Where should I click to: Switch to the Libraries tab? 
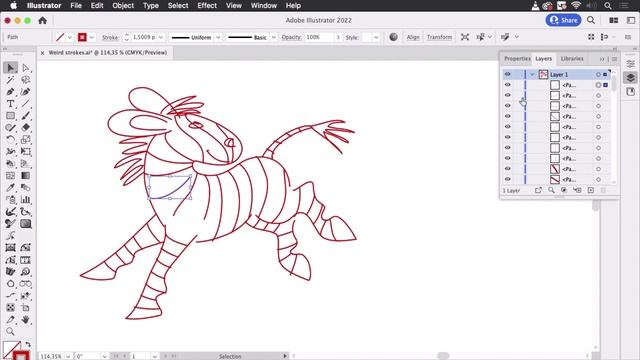click(572, 59)
